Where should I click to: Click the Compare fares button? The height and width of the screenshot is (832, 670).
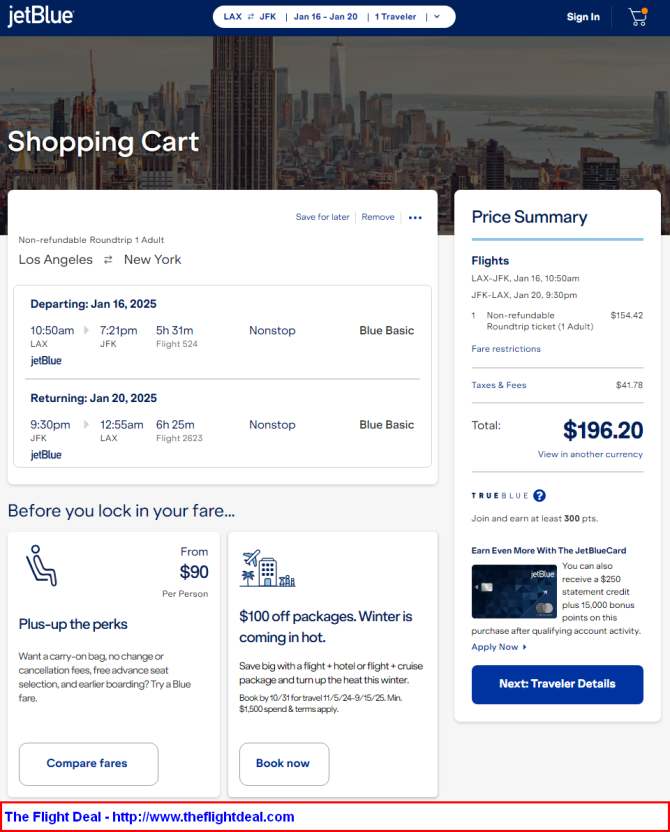pyautogui.click(x=89, y=764)
